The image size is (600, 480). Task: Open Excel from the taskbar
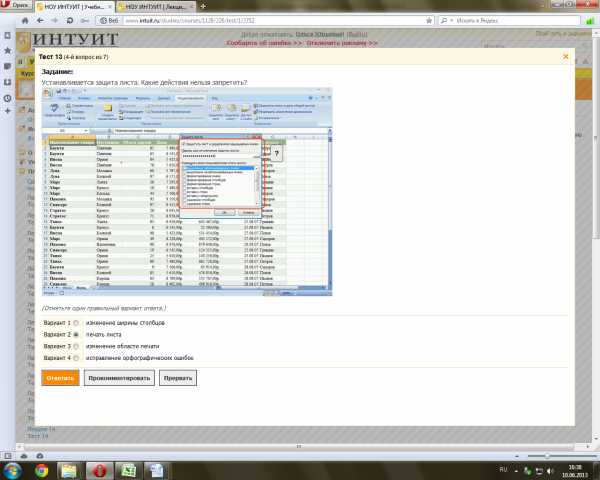coord(129,470)
